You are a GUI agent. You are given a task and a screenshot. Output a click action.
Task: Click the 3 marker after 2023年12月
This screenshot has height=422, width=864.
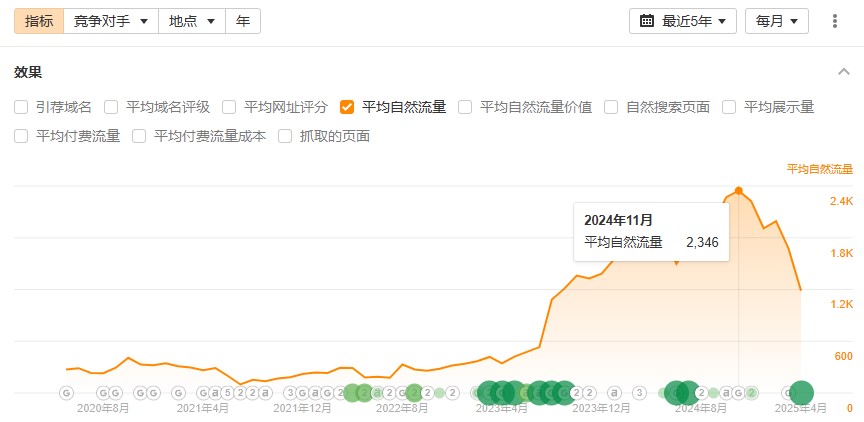640,393
